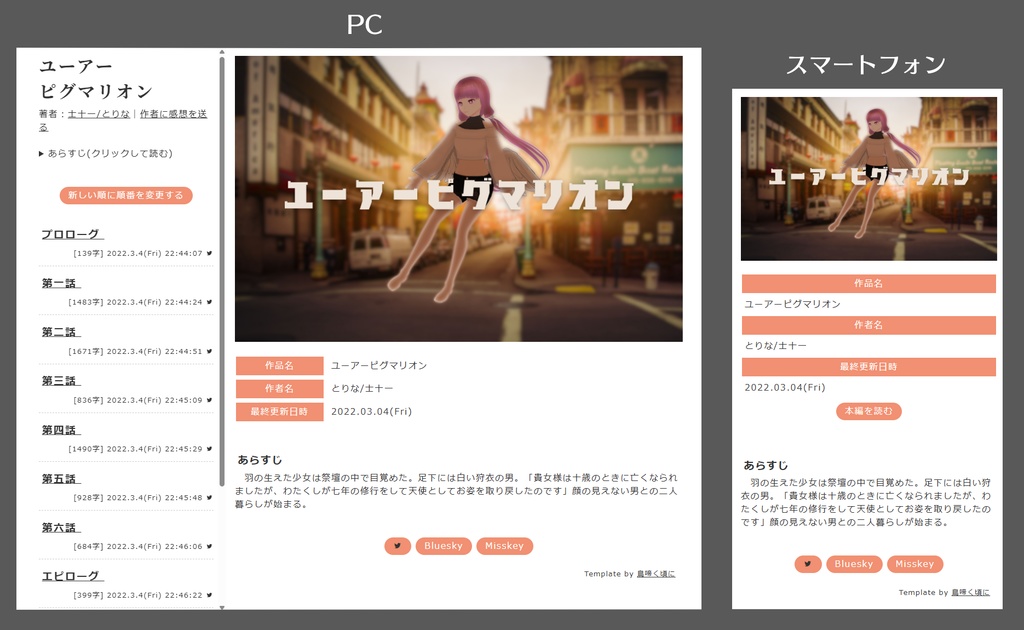Screen dimensions: 1024x630
Task: Open the Template by 鳥啼く墟に credit link
Action: (655, 573)
